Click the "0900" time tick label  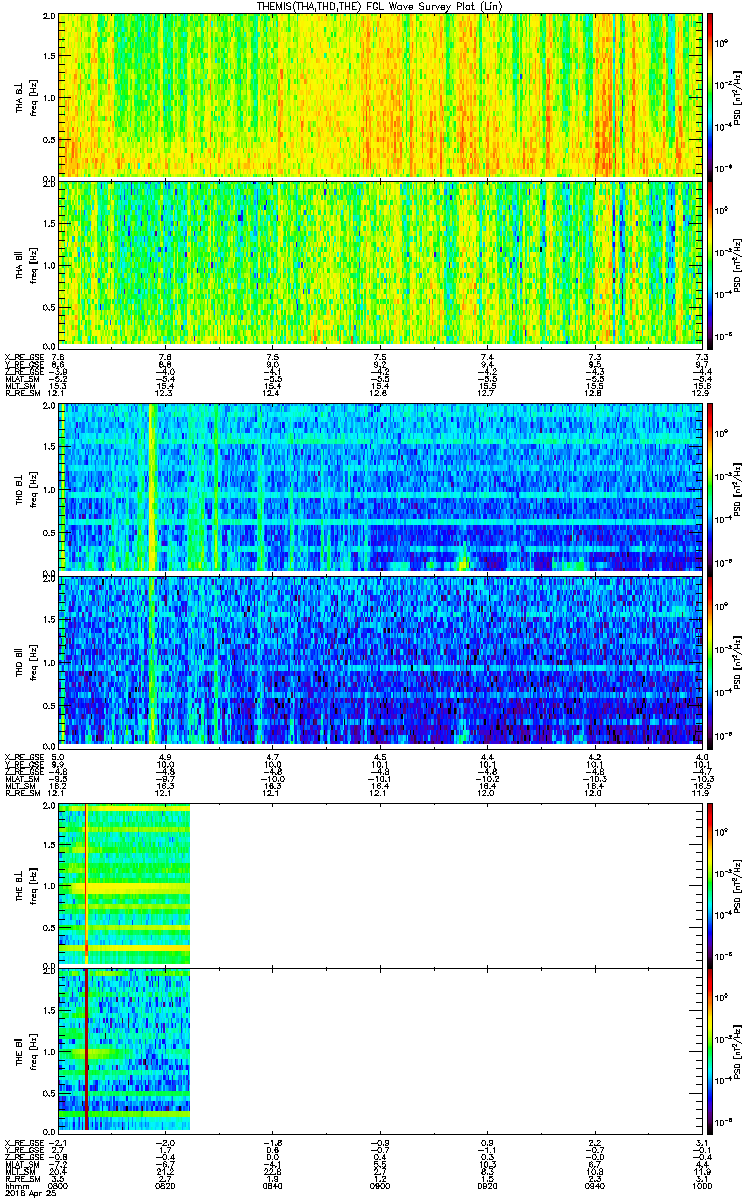381,1184
